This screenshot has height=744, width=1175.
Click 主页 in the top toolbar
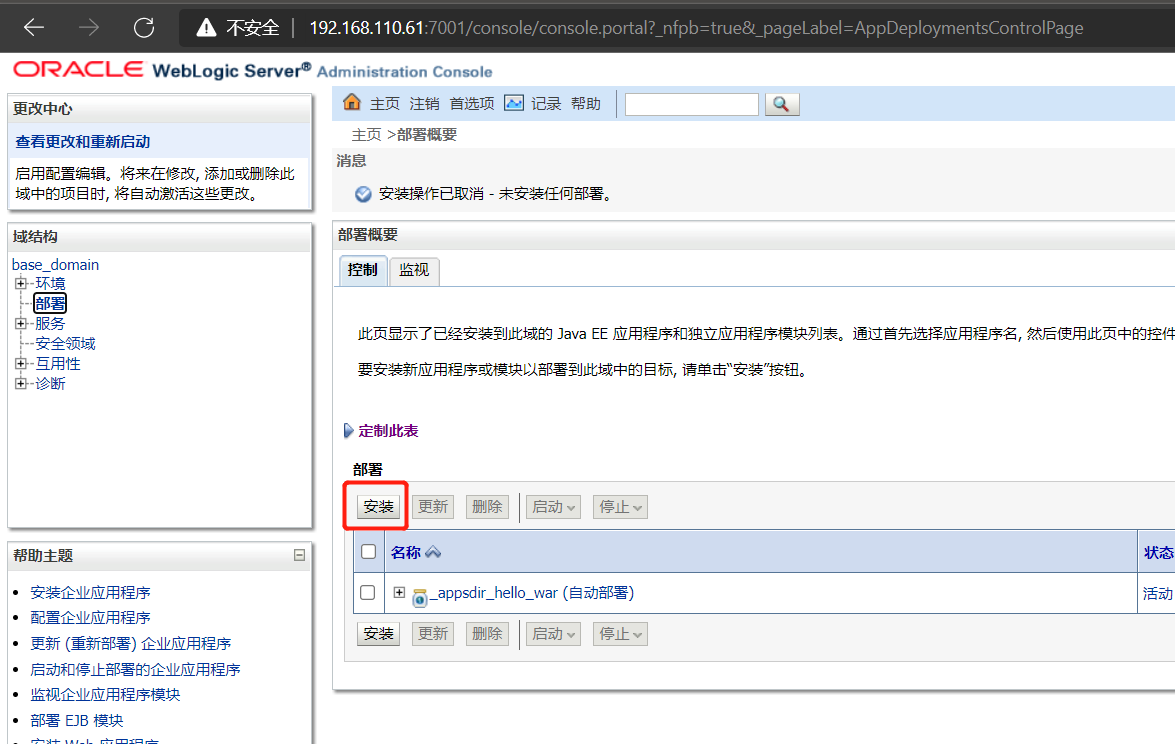(385, 104)
